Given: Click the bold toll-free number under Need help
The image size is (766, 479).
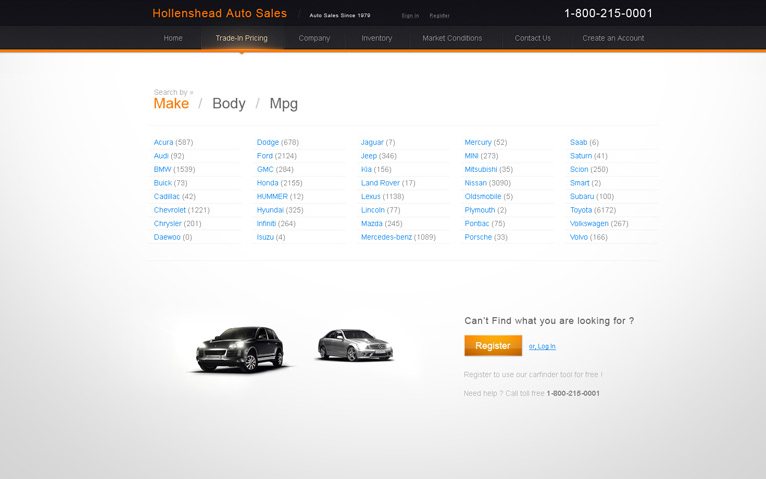Looking at the screenshot, I should pos(573,394).
